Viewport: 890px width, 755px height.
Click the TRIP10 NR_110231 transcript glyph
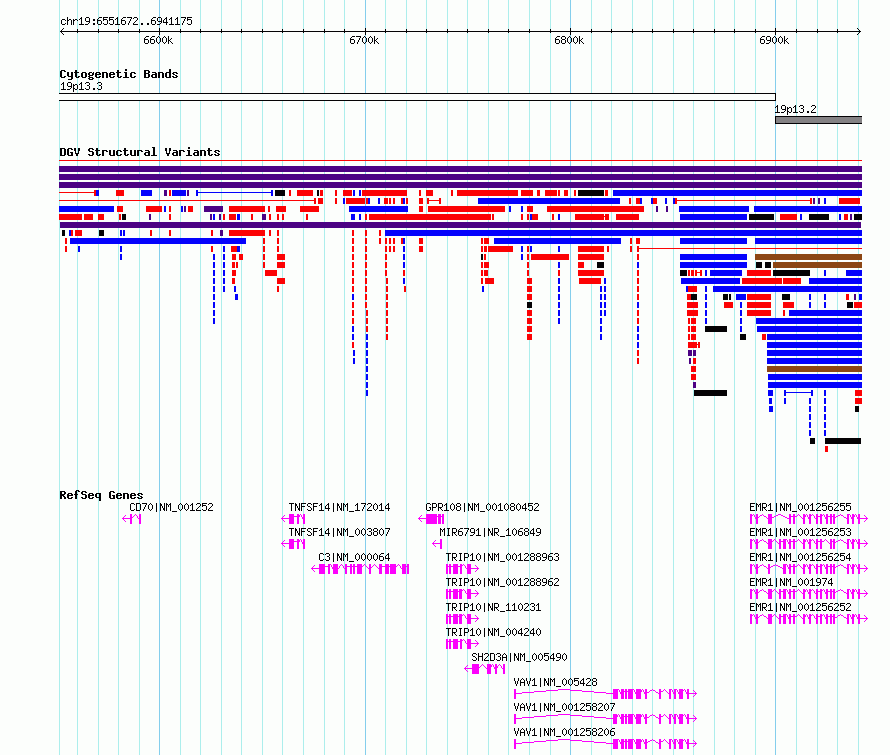pyautogui.click(x=462, y=619)
